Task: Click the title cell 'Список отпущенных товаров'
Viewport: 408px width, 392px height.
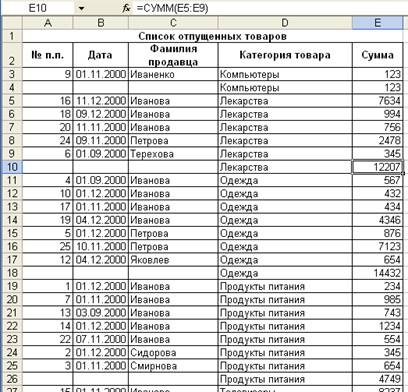Action: tap(213, 36)
